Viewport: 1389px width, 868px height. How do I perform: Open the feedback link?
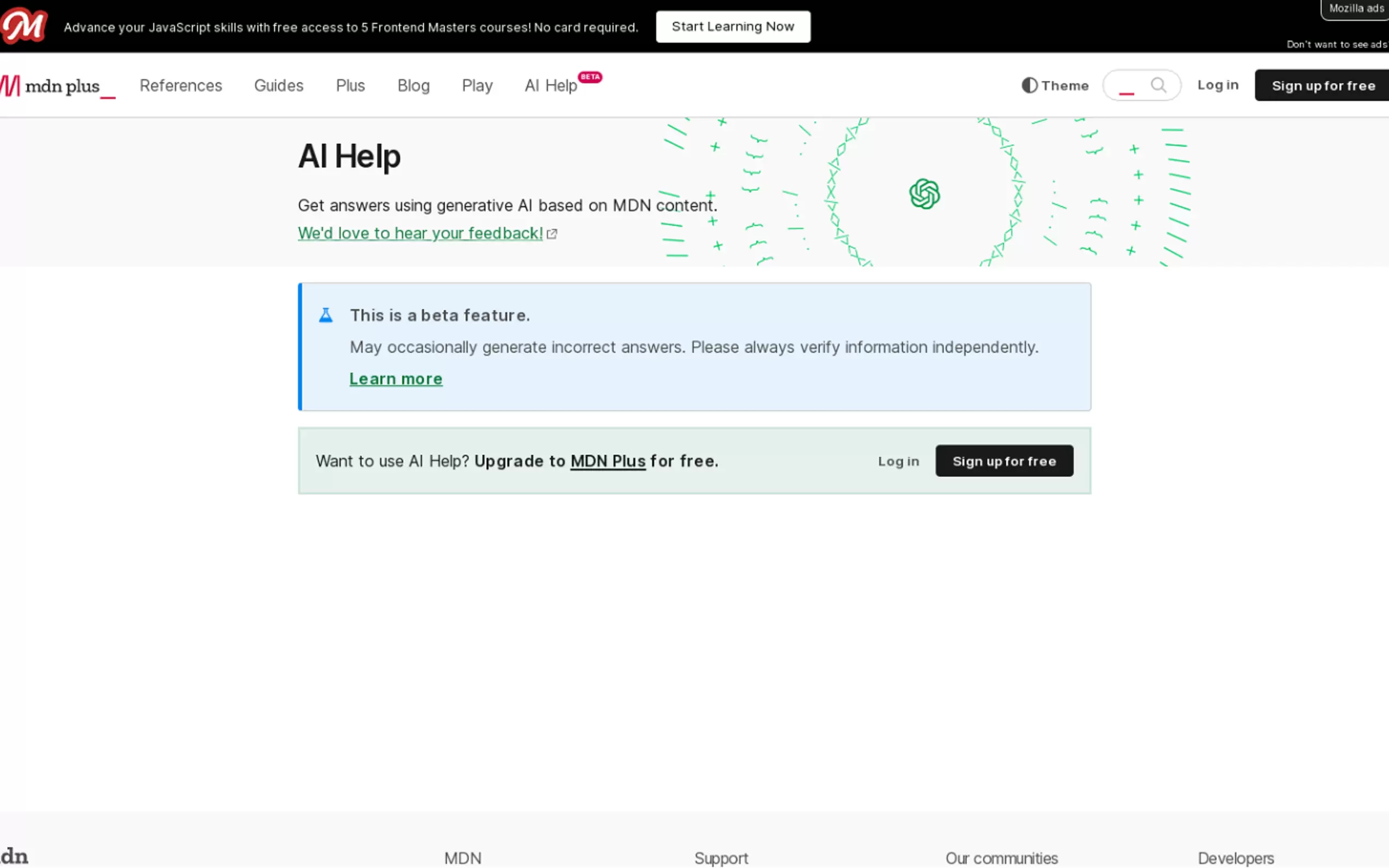point(421,233)
